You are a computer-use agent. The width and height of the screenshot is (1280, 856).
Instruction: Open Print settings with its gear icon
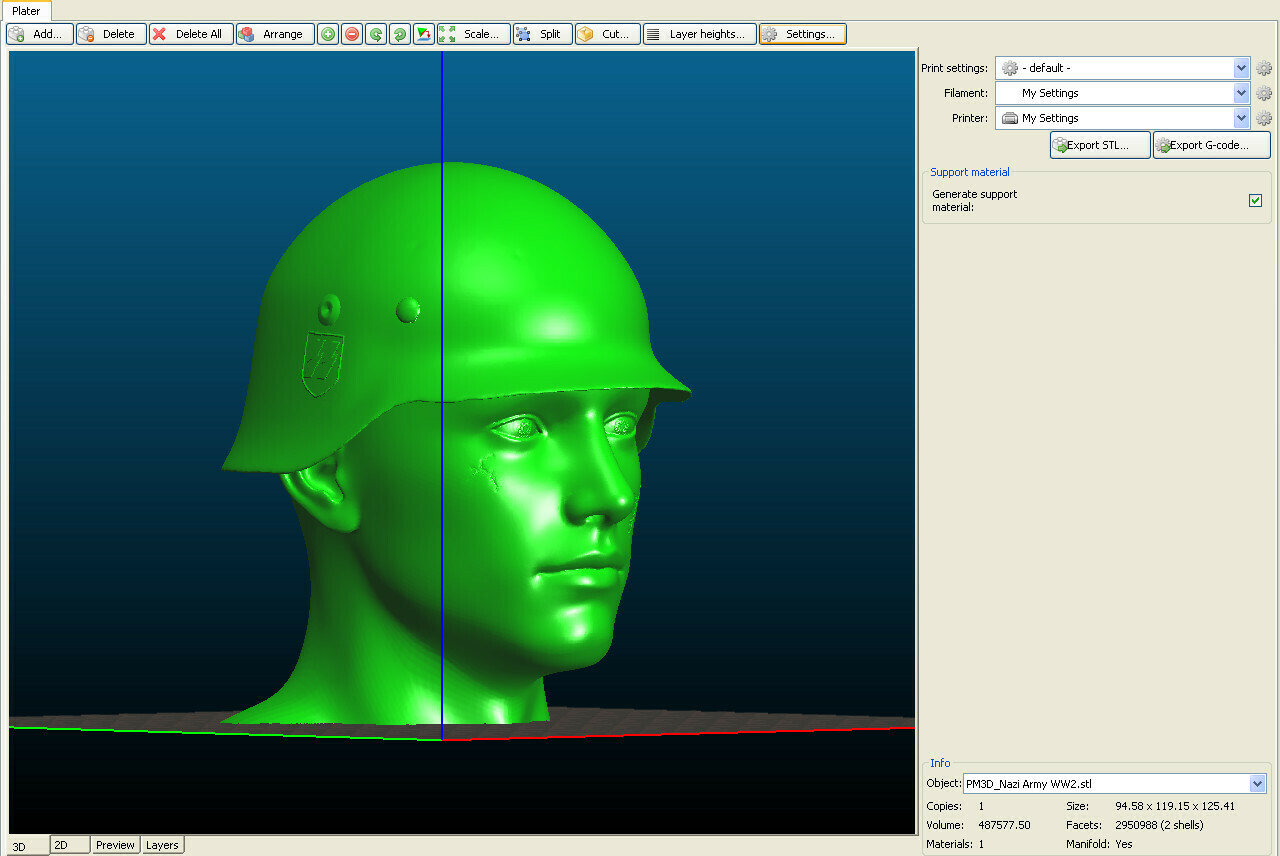1263,67
